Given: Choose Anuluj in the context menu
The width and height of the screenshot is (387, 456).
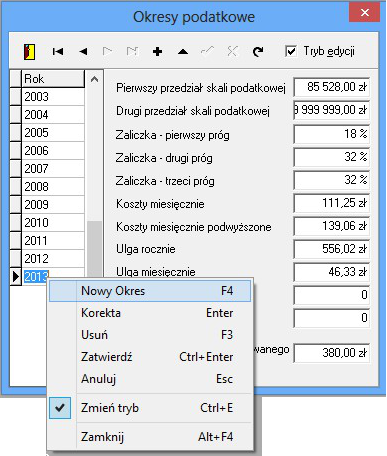Looking at the screenshot, I should point(150,379).
